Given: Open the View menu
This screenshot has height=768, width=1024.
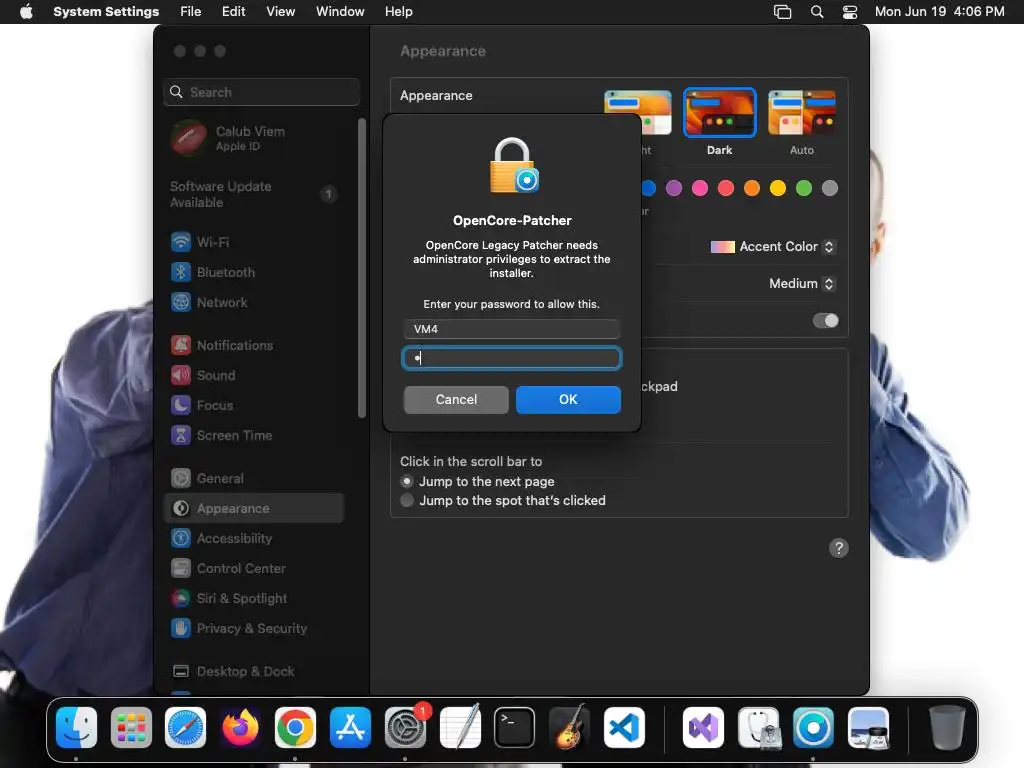Looking at the screenshot, I should [281, 12].
